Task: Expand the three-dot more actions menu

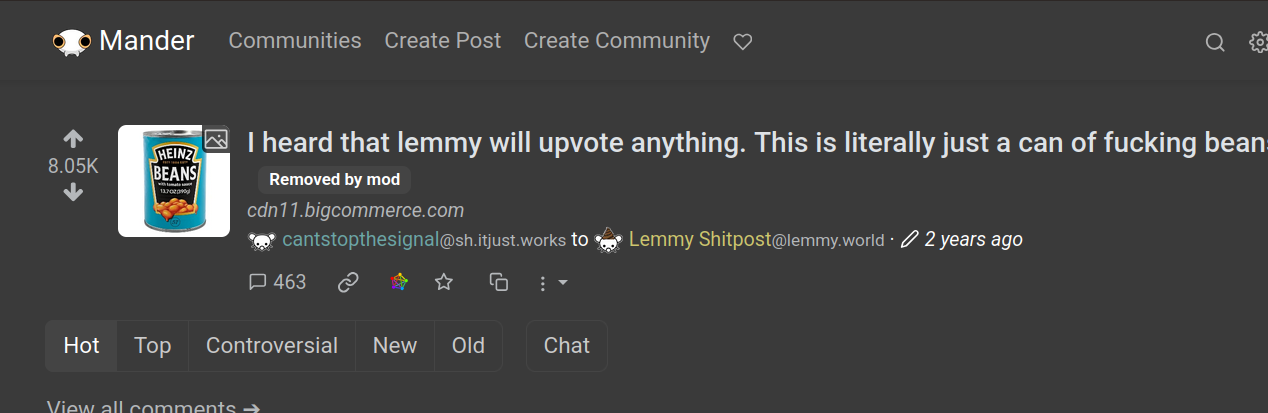Action: click(x=552, y=284)
